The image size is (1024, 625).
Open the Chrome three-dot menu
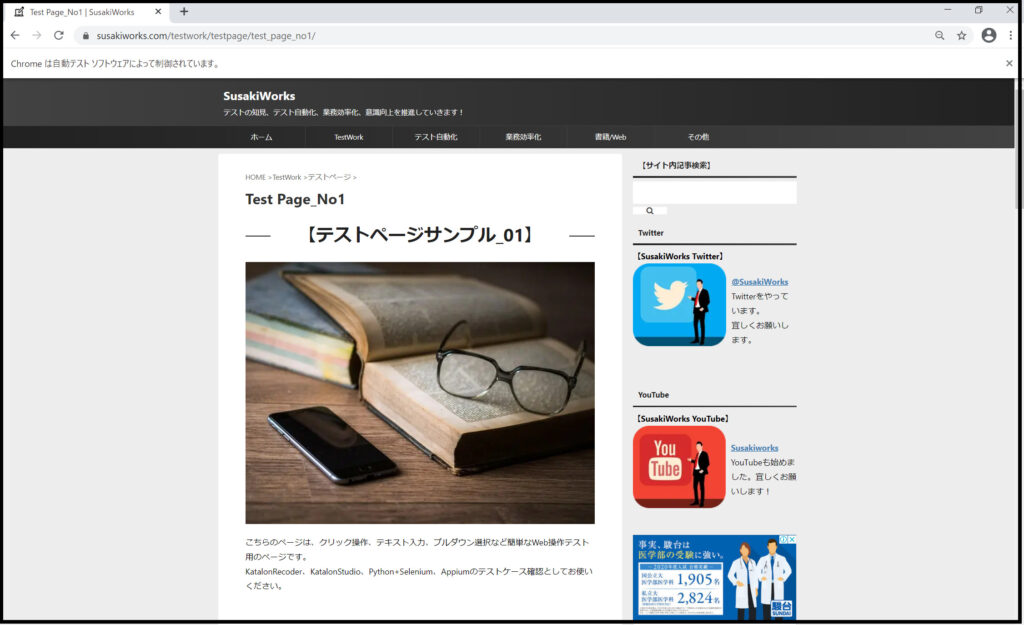[x=1010, y=35]
